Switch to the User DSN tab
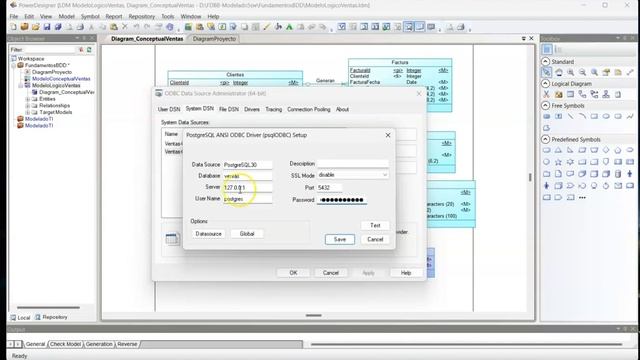The height and width of the screenshot is (360, 640). 169,109
